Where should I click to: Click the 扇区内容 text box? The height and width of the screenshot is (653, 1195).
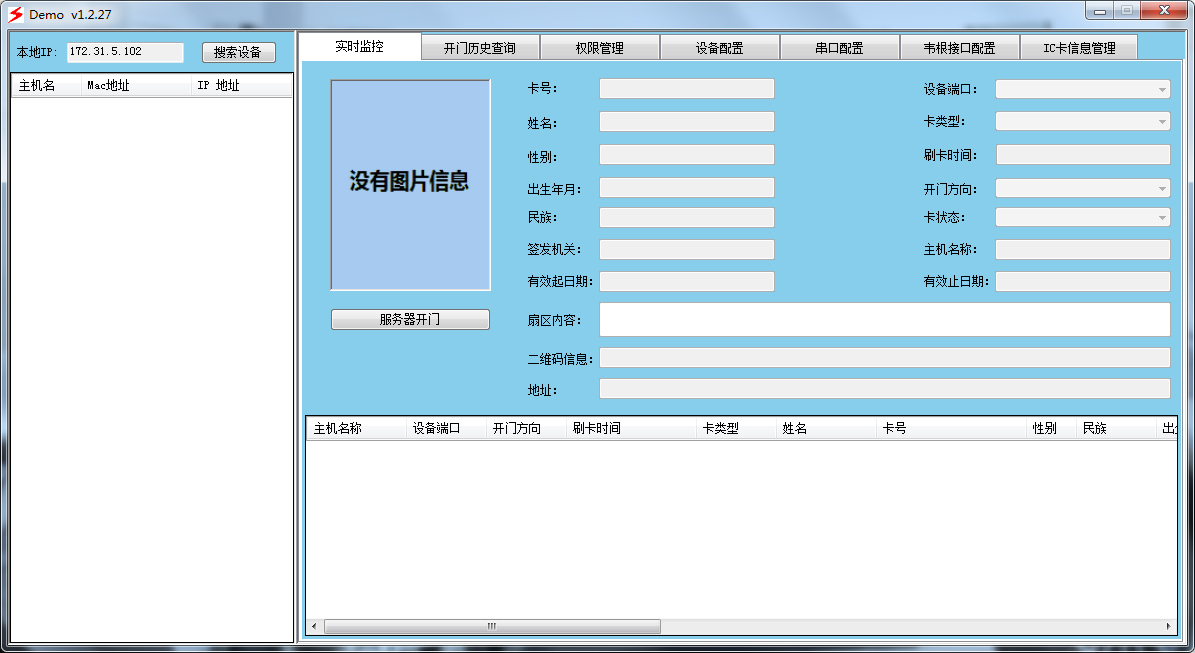point(884,320)
